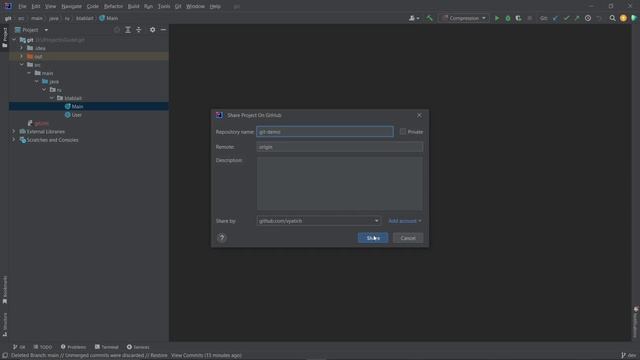Screen dimensions: 640x360
Task: Hide the Project panel with the minus icon
Action: pyautogui.click(x=163, y=30)
